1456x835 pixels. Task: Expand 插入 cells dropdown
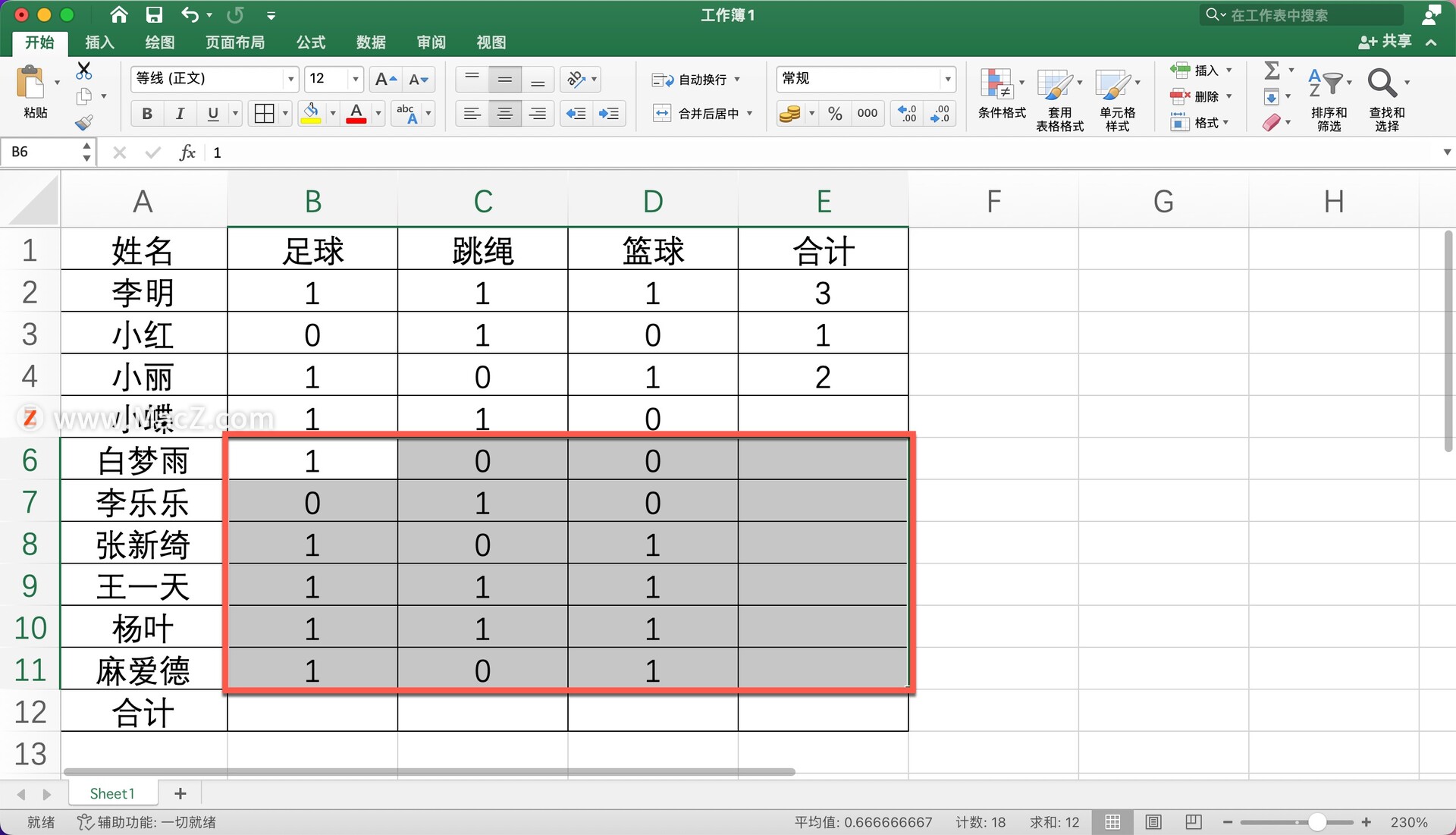tap(1228, 71)
